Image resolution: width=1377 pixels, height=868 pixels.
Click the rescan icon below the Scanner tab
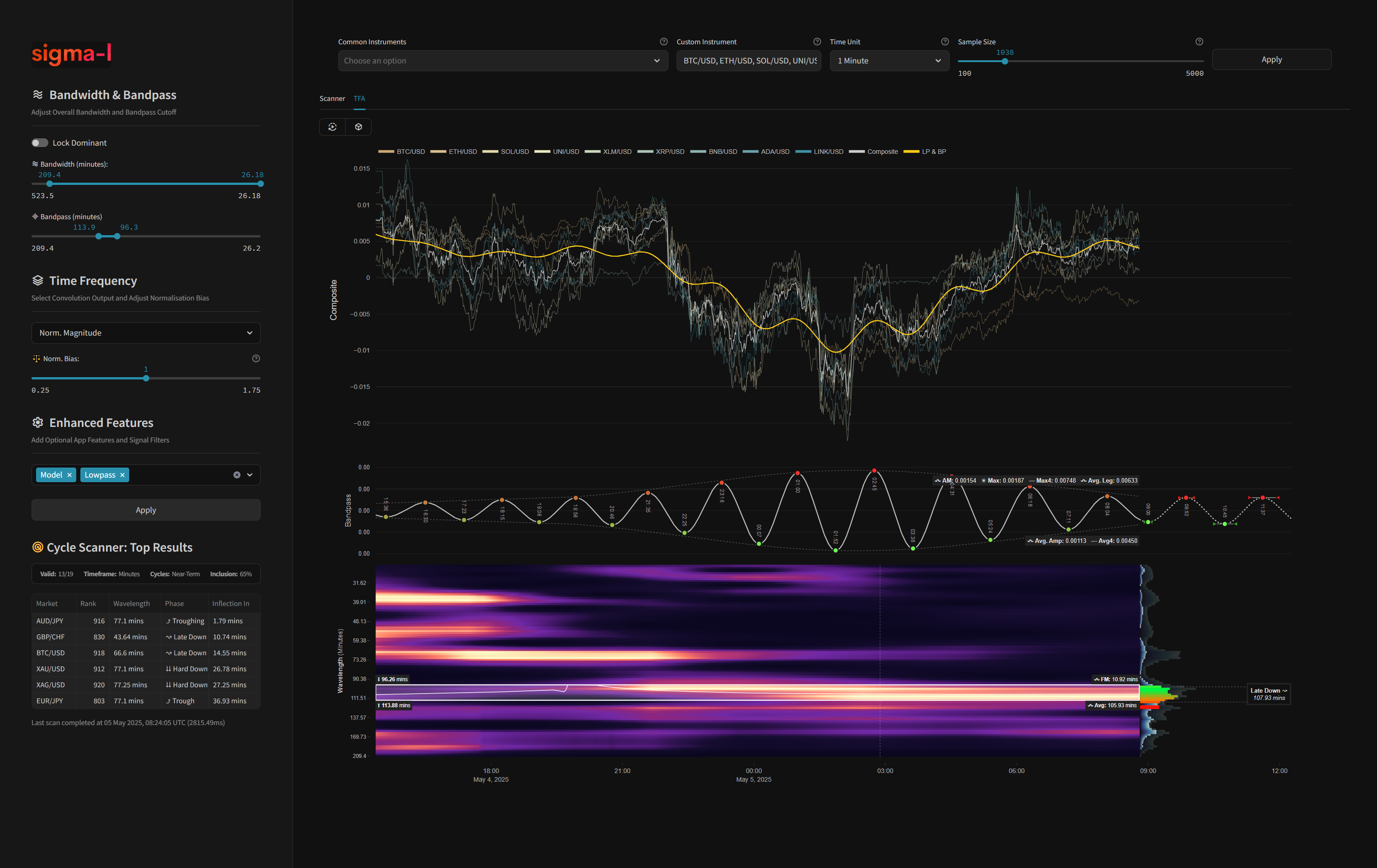[332, 126]
